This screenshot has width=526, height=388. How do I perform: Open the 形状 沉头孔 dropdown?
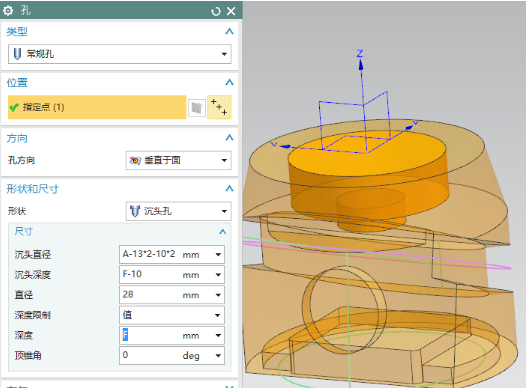pyautogui.click(x=178, y=211)
